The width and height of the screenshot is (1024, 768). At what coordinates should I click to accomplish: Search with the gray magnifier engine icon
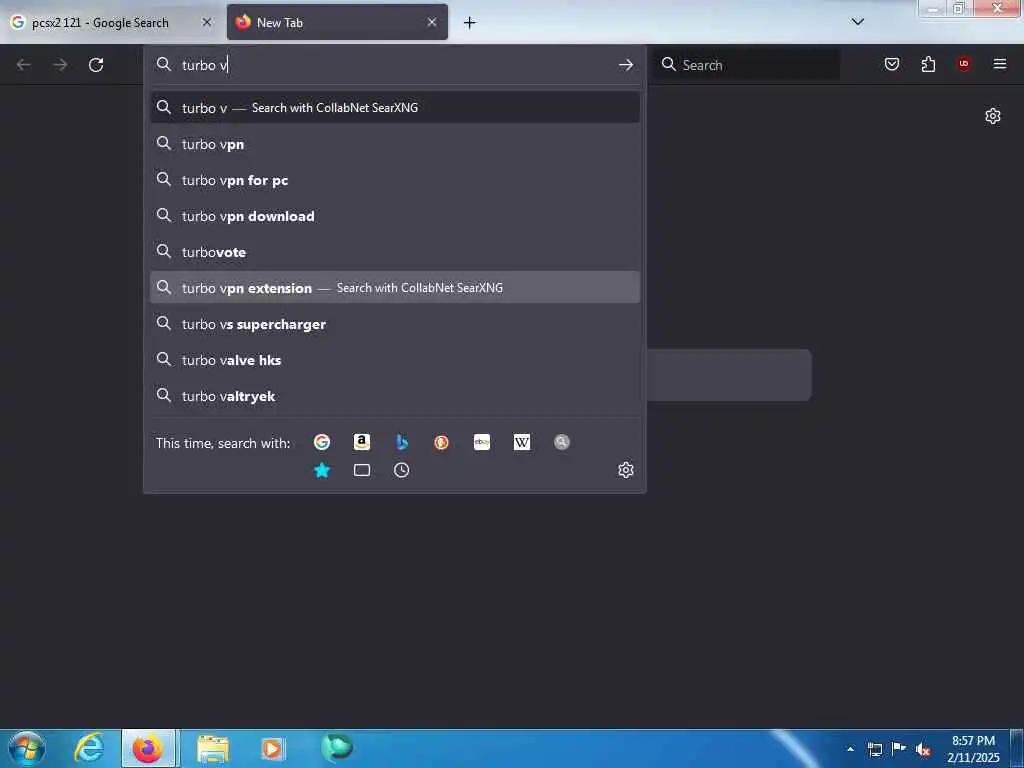click(562, 442)
